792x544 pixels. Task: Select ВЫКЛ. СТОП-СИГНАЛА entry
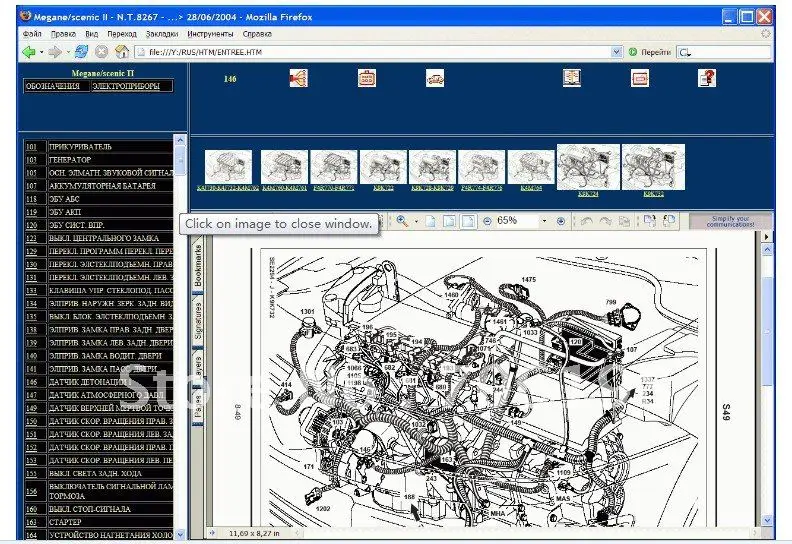click(98, 509)
